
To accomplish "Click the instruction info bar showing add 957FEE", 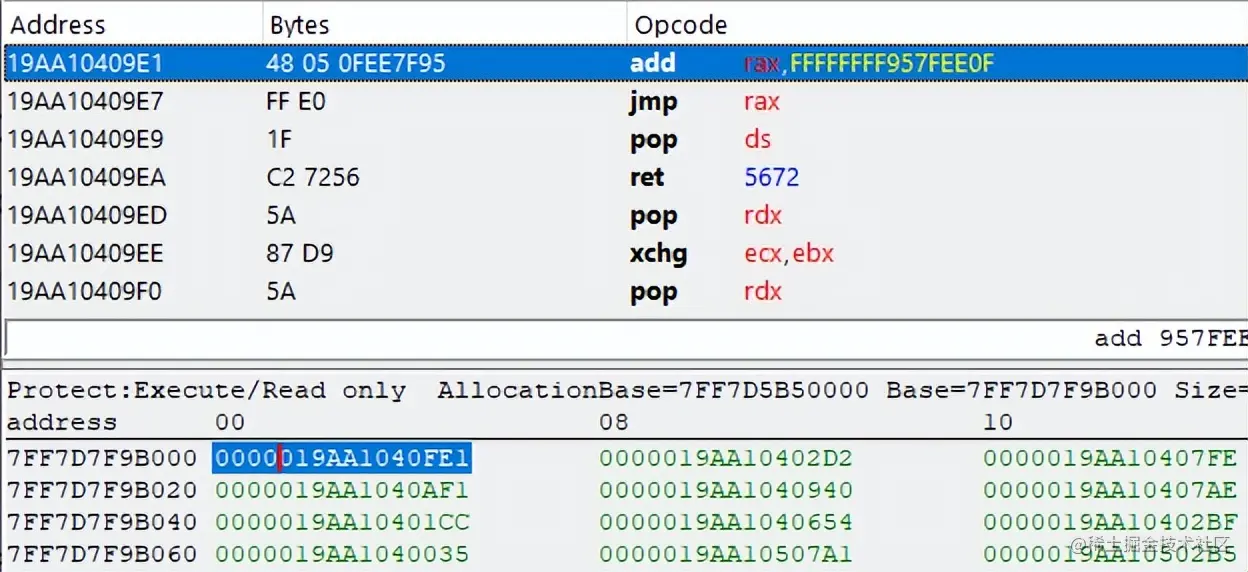I will 626,337.
